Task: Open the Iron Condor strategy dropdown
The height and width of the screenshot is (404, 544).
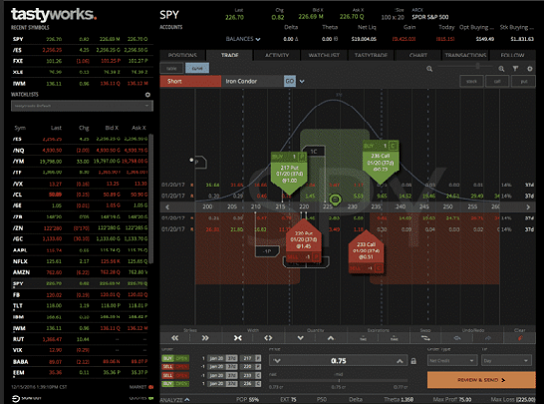Action: (252, 81)
